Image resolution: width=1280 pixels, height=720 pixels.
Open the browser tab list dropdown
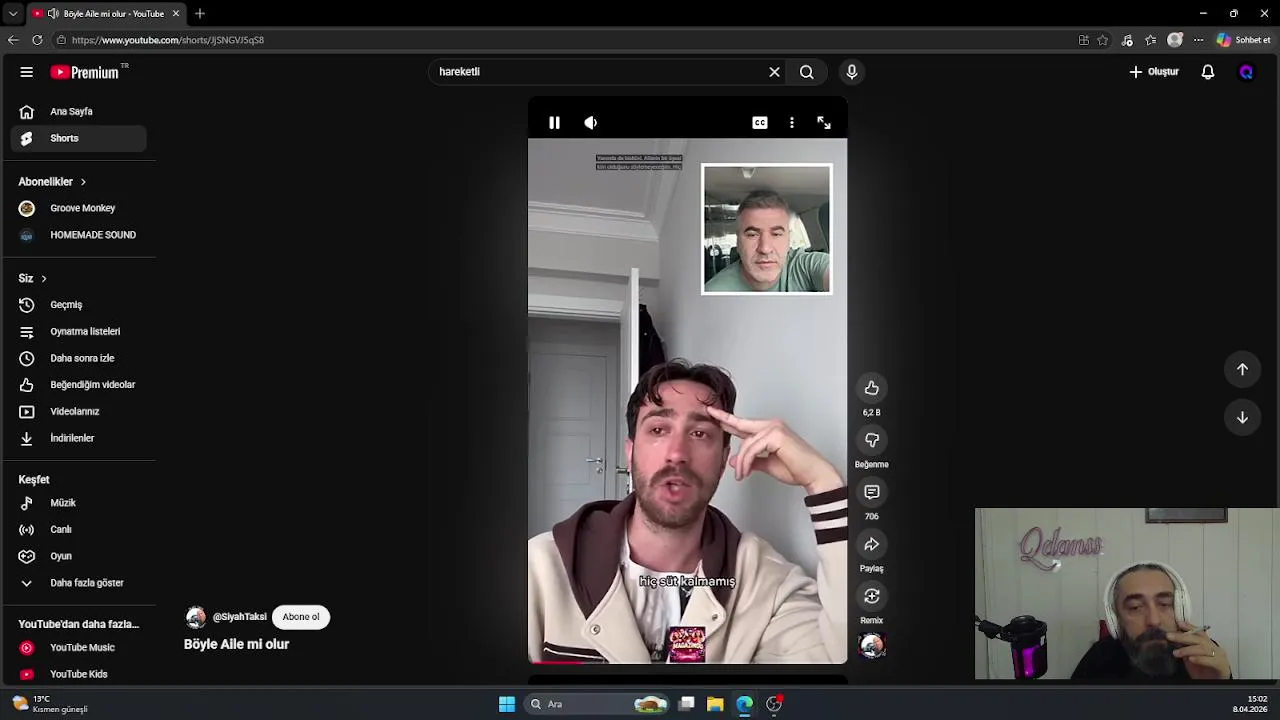pyautogui.click(x=13, y=14)
